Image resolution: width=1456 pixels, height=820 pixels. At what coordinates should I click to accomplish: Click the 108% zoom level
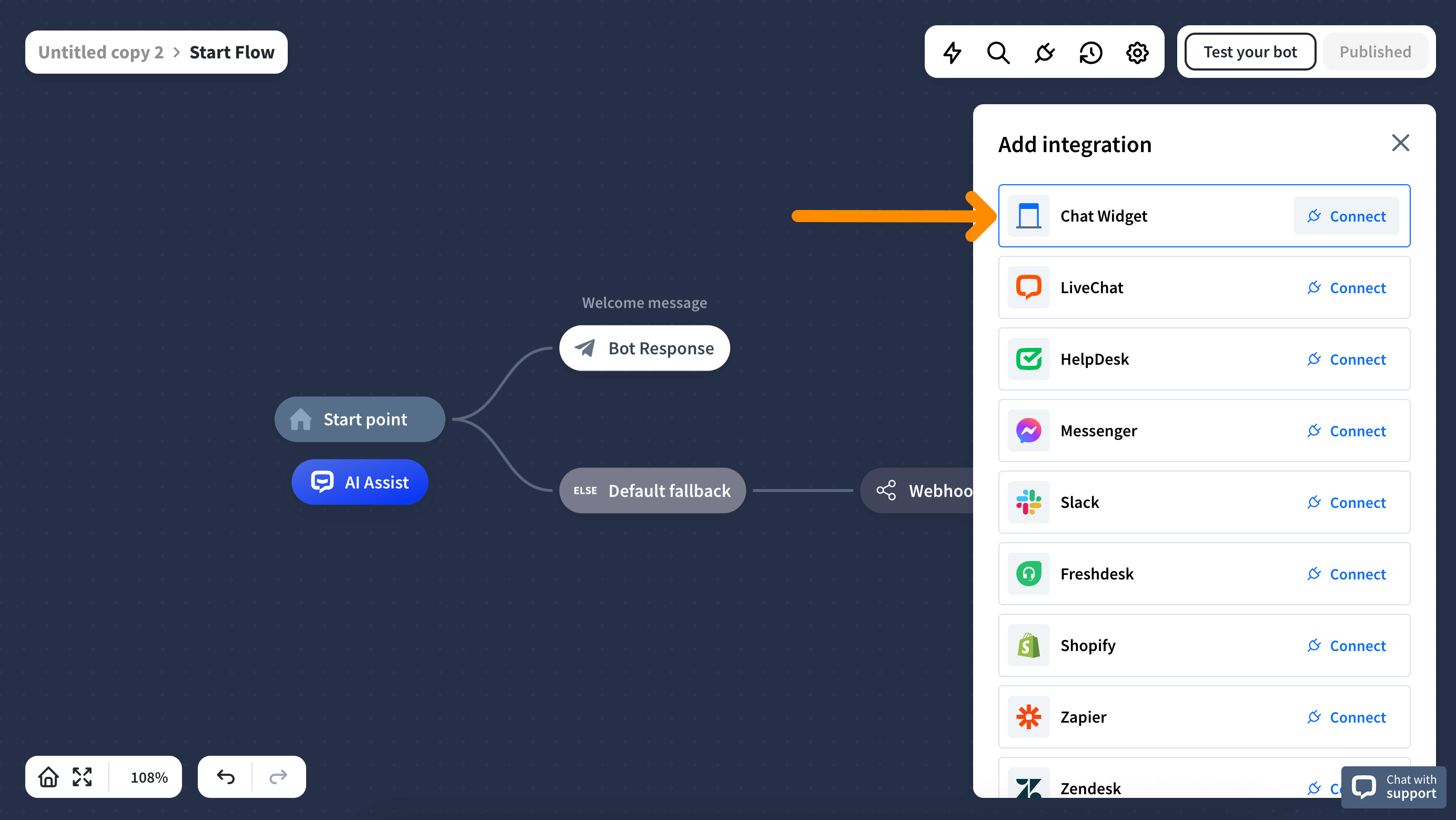149,777
